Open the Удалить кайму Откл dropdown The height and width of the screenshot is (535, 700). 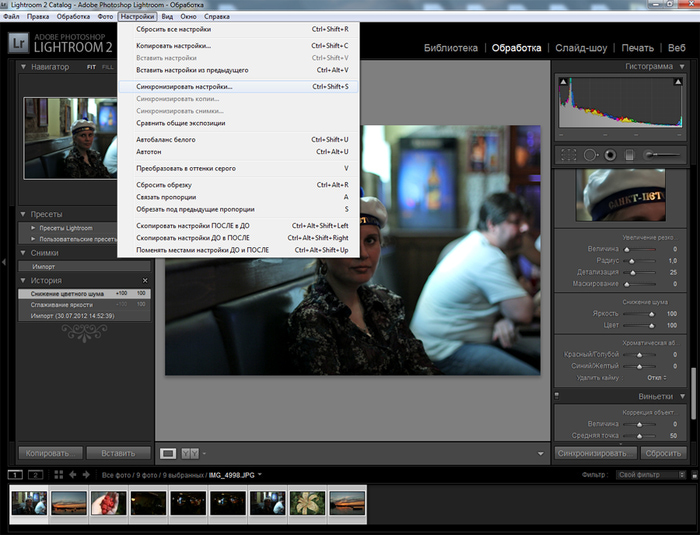657,377
